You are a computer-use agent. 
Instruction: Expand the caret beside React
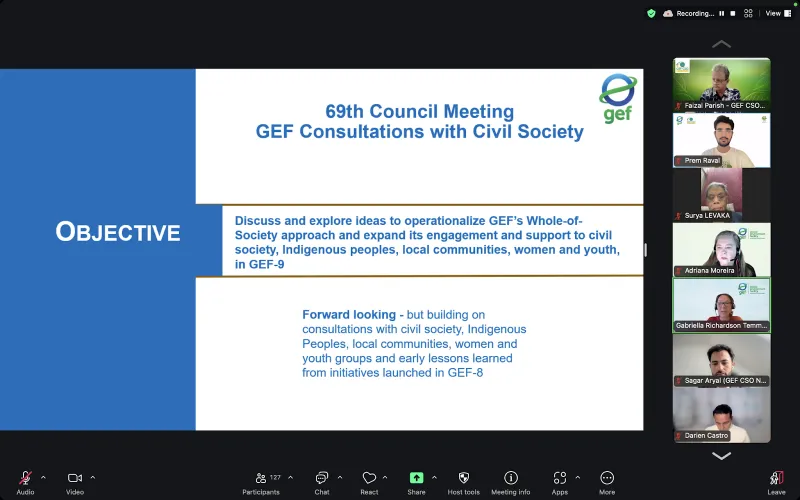tap(385, 478)
